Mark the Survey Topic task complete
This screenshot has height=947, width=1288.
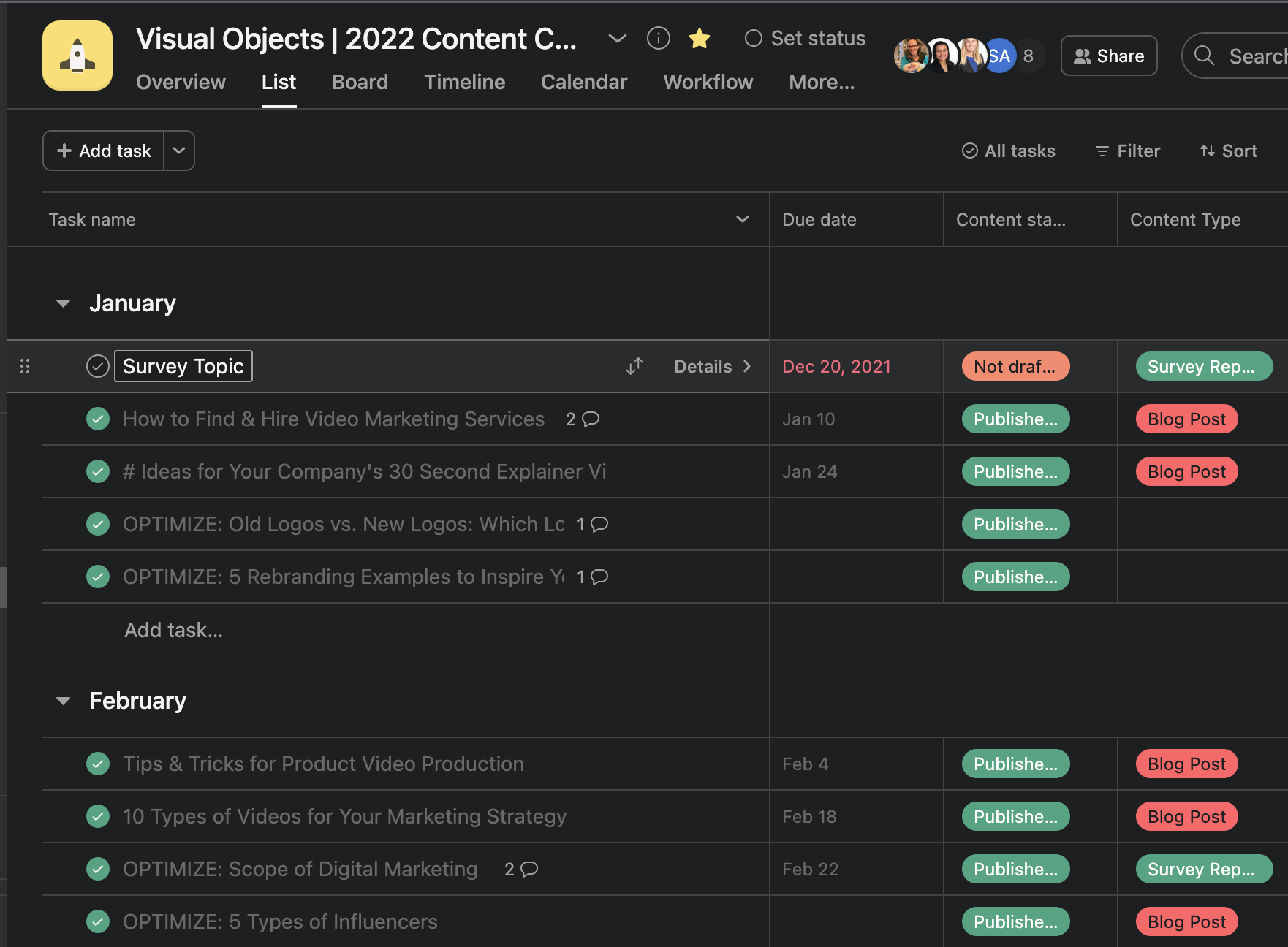click(97, 365)
